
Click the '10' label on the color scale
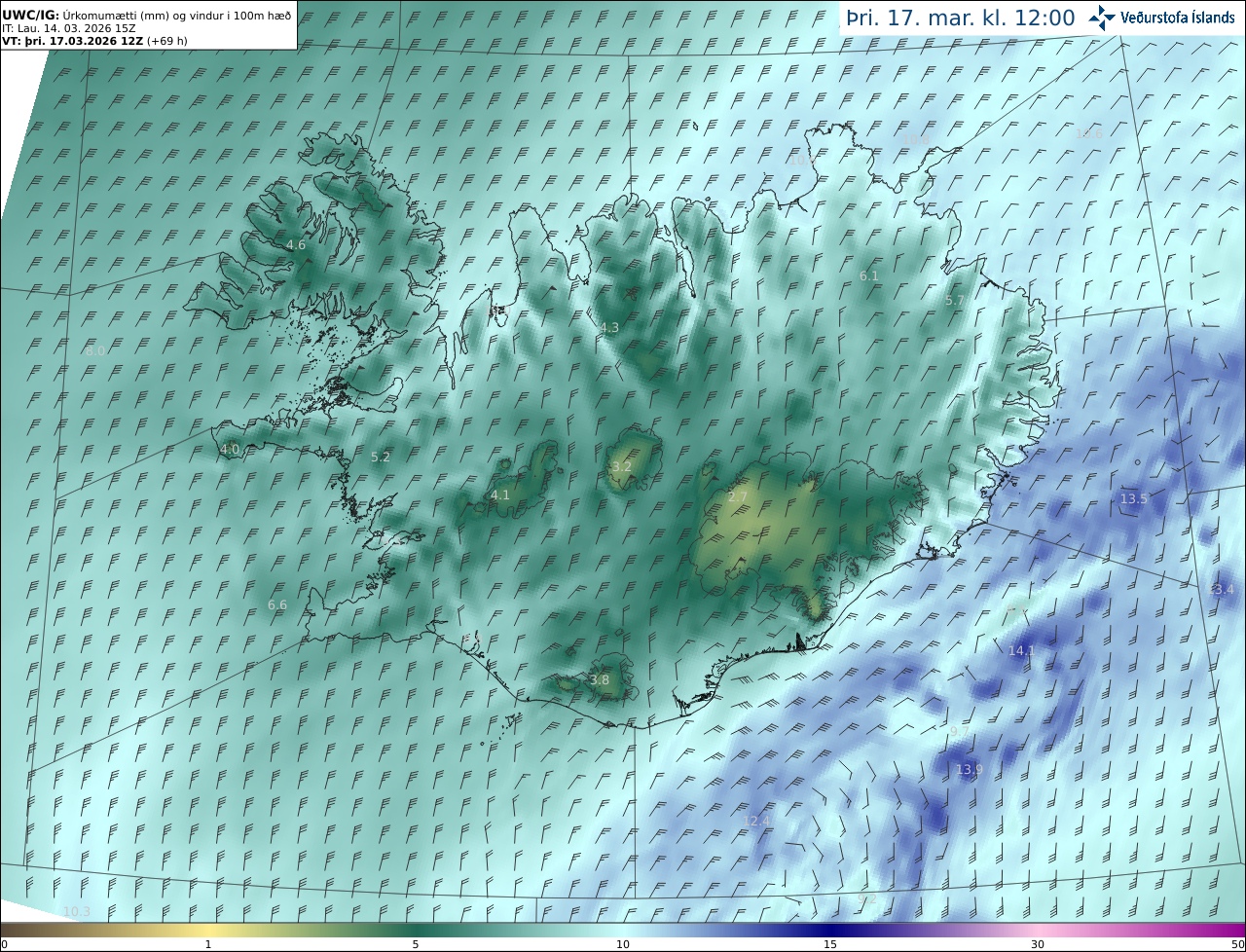(x=623, y=944)
